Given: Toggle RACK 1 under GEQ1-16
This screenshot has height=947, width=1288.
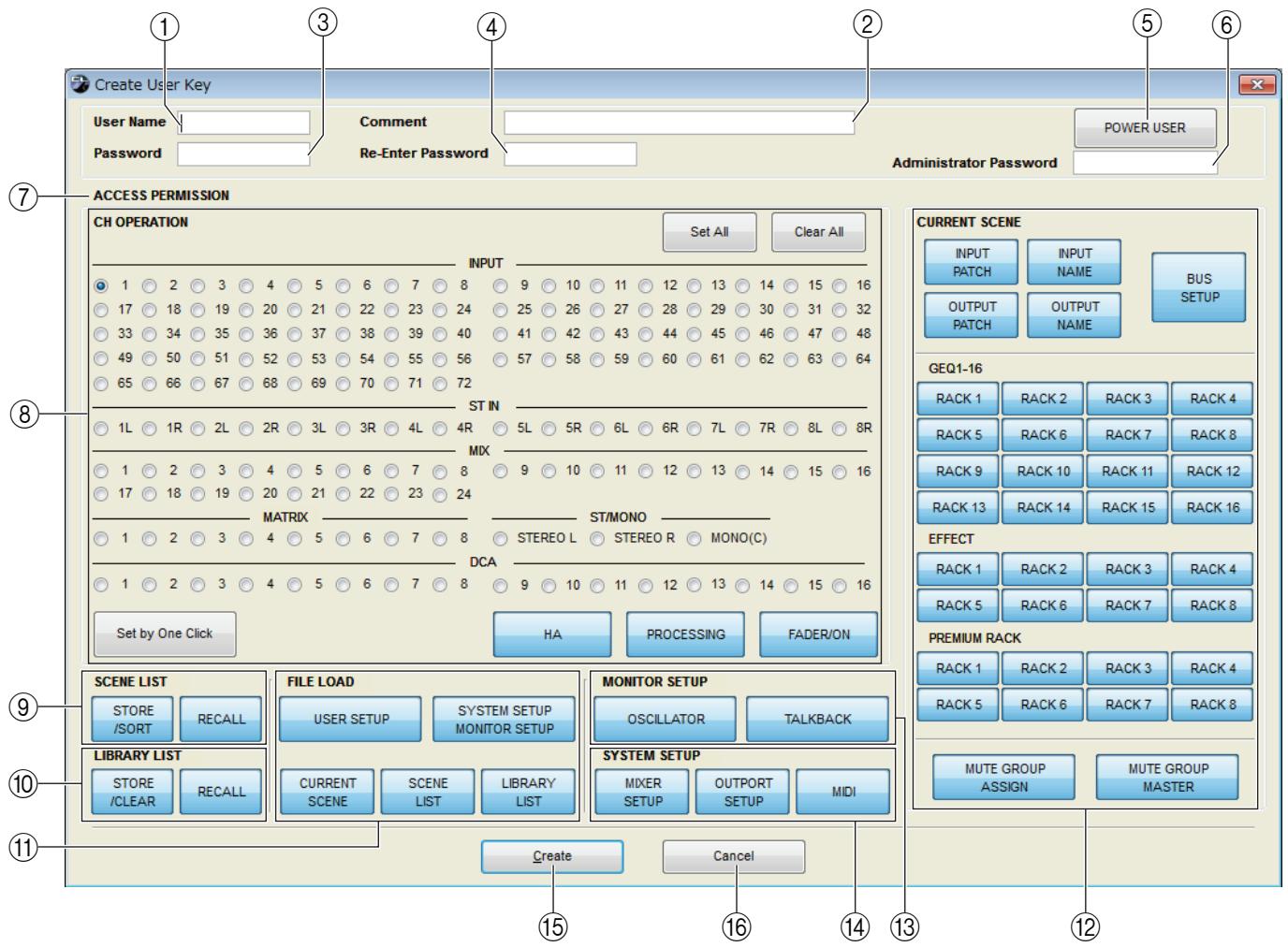Looking at the screenshot, I should pyautogui.click(x=959, y=399).
